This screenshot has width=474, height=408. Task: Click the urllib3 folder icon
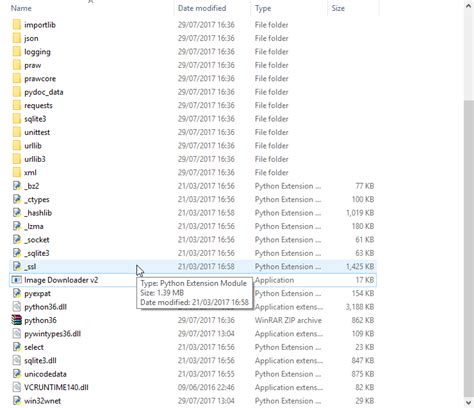(x=17, y=159)
